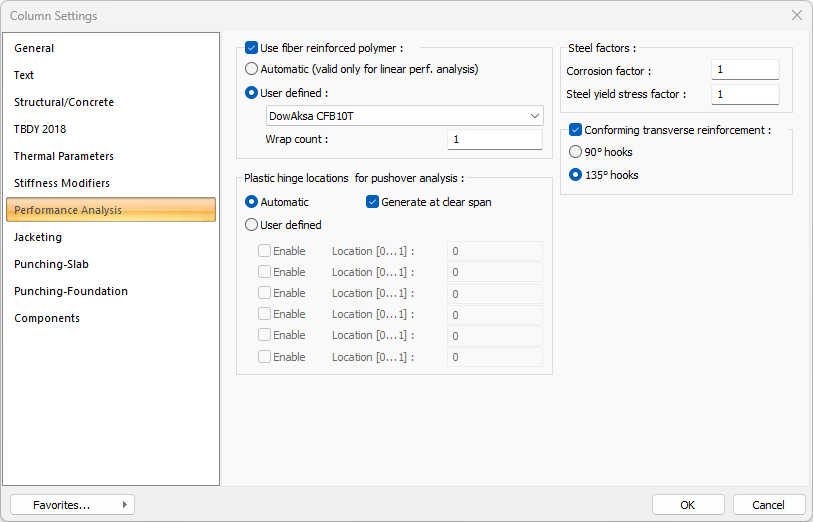Select Automatic fiber reinforced polymer option
Image resolution: width=813 pixels, height=522 pixels.
point(252,69)
